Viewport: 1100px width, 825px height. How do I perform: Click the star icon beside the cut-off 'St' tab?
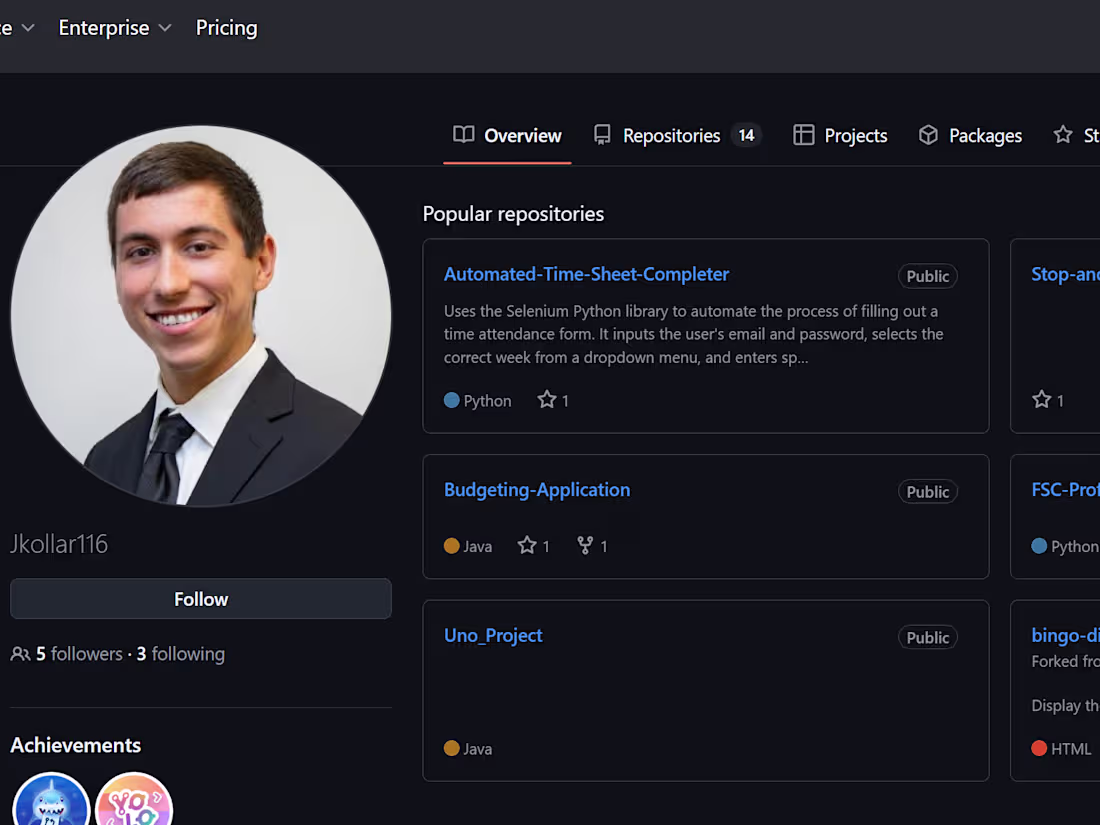tap(1063, 135)
